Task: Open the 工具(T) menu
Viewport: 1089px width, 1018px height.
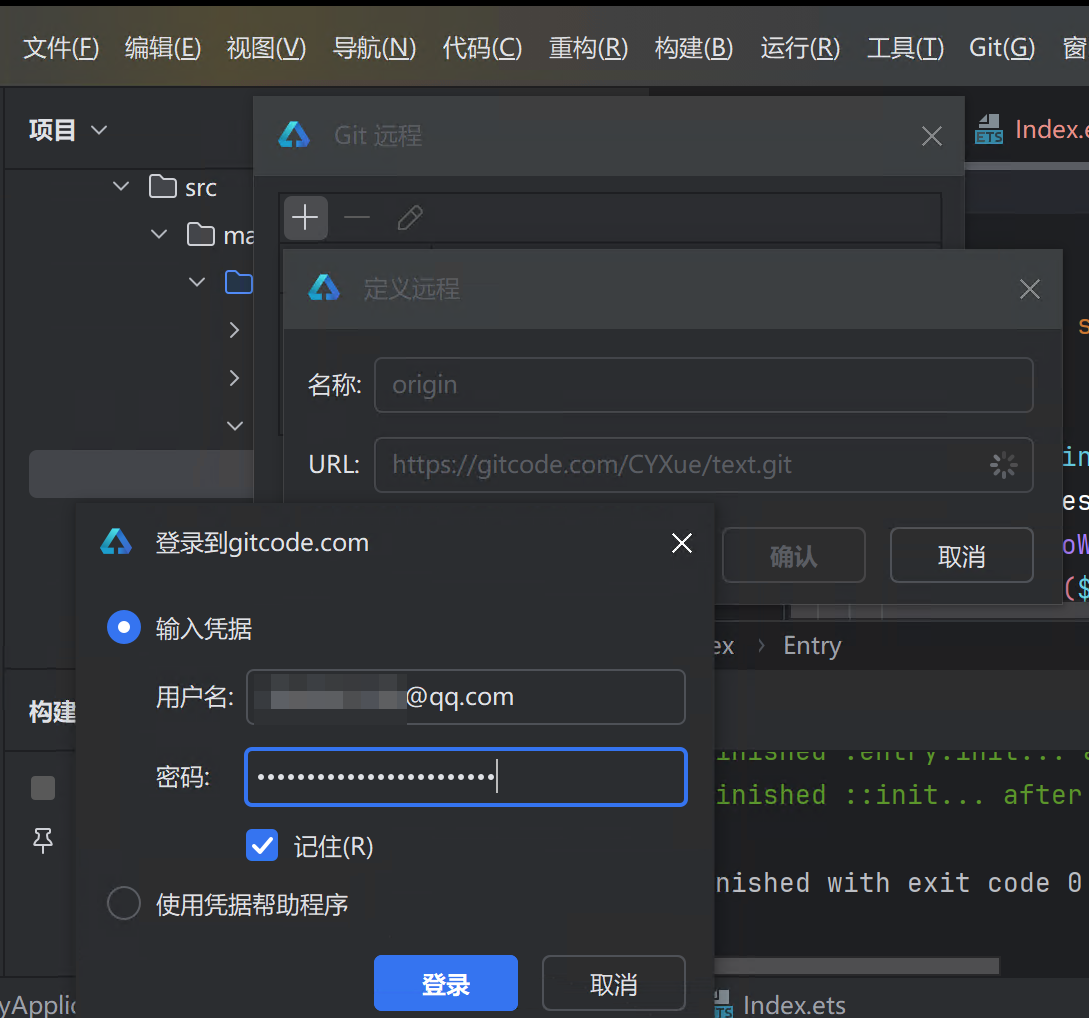Action: coord(906,48)
